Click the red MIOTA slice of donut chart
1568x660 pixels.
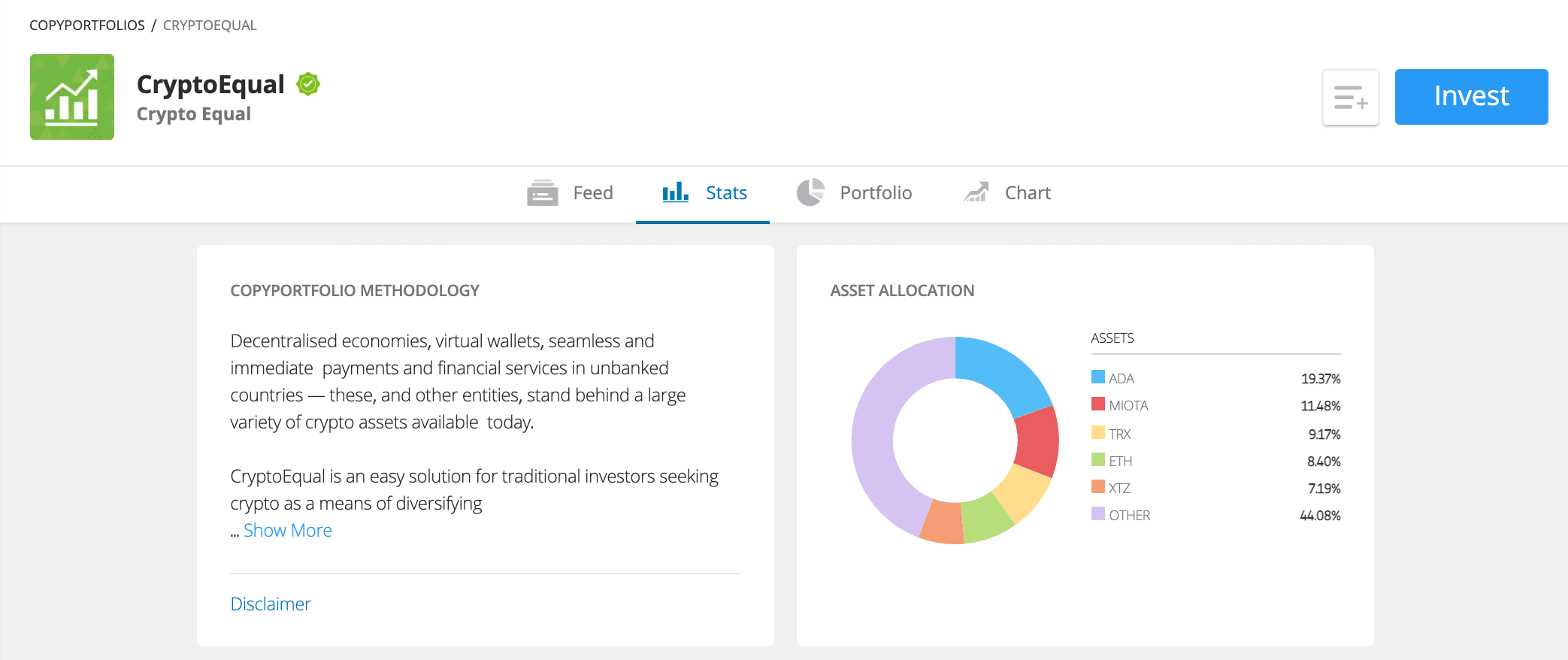1037,443
